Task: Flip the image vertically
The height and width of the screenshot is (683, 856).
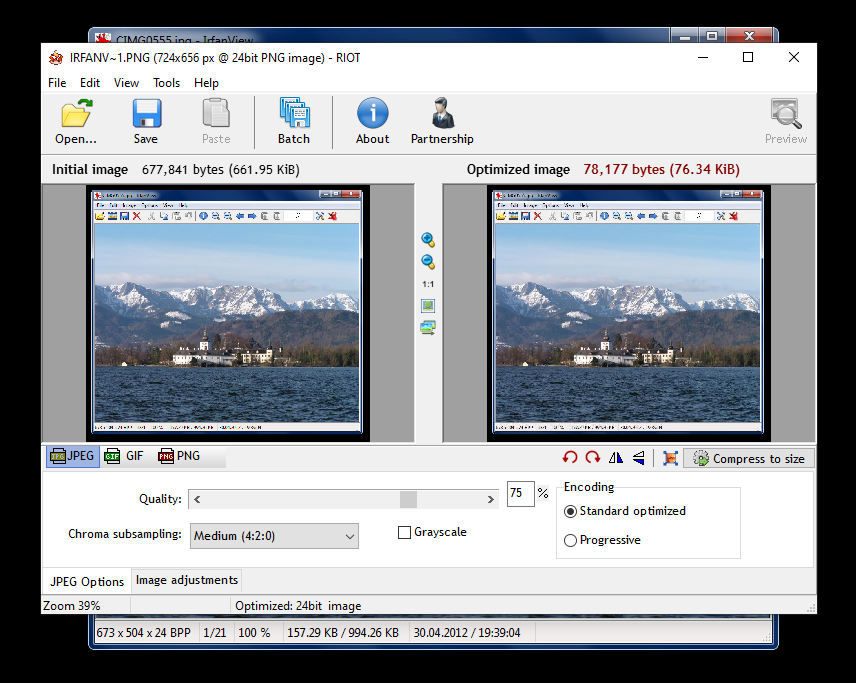Action: click(x=639, y=458)
